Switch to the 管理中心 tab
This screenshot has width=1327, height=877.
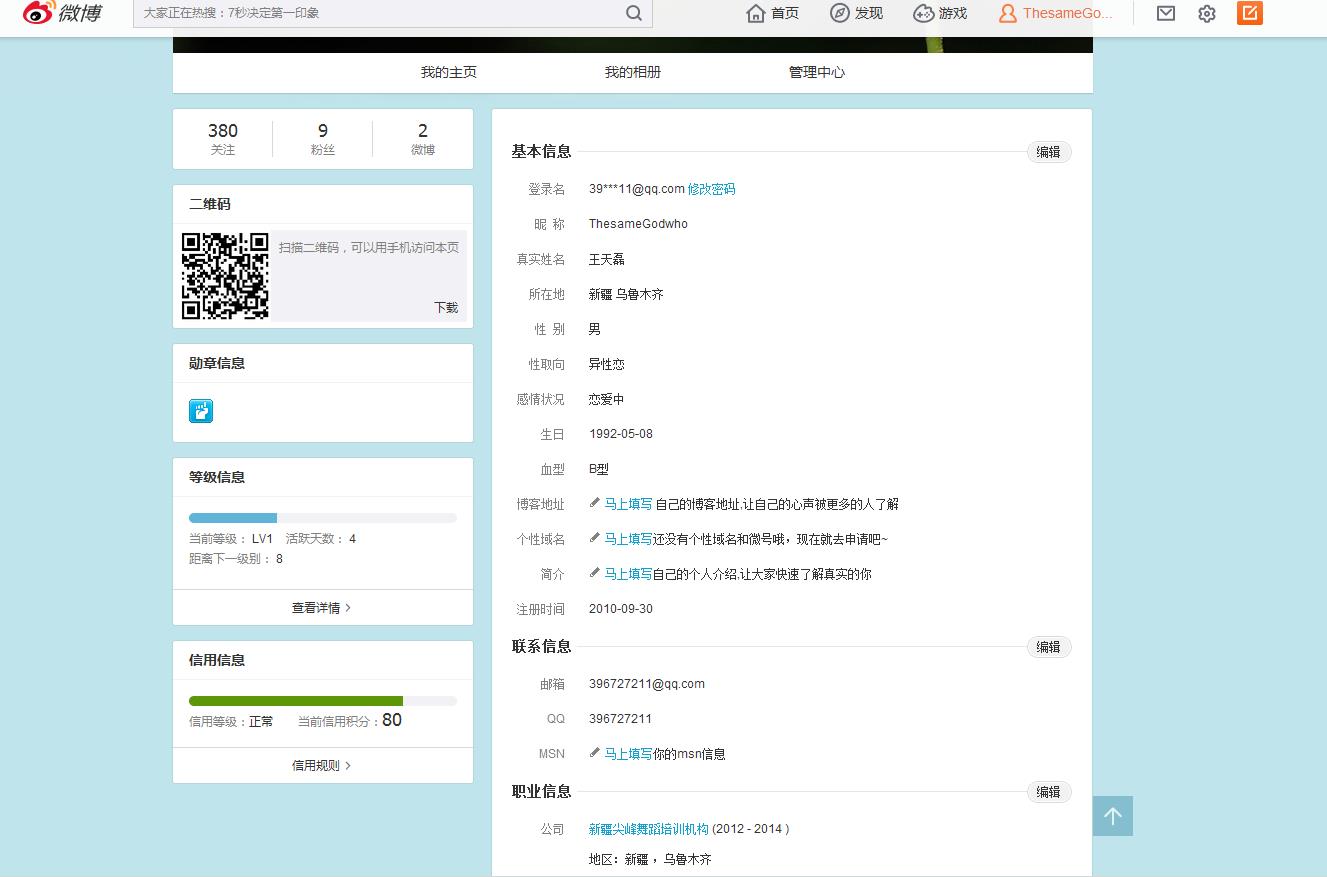(816, 72)
